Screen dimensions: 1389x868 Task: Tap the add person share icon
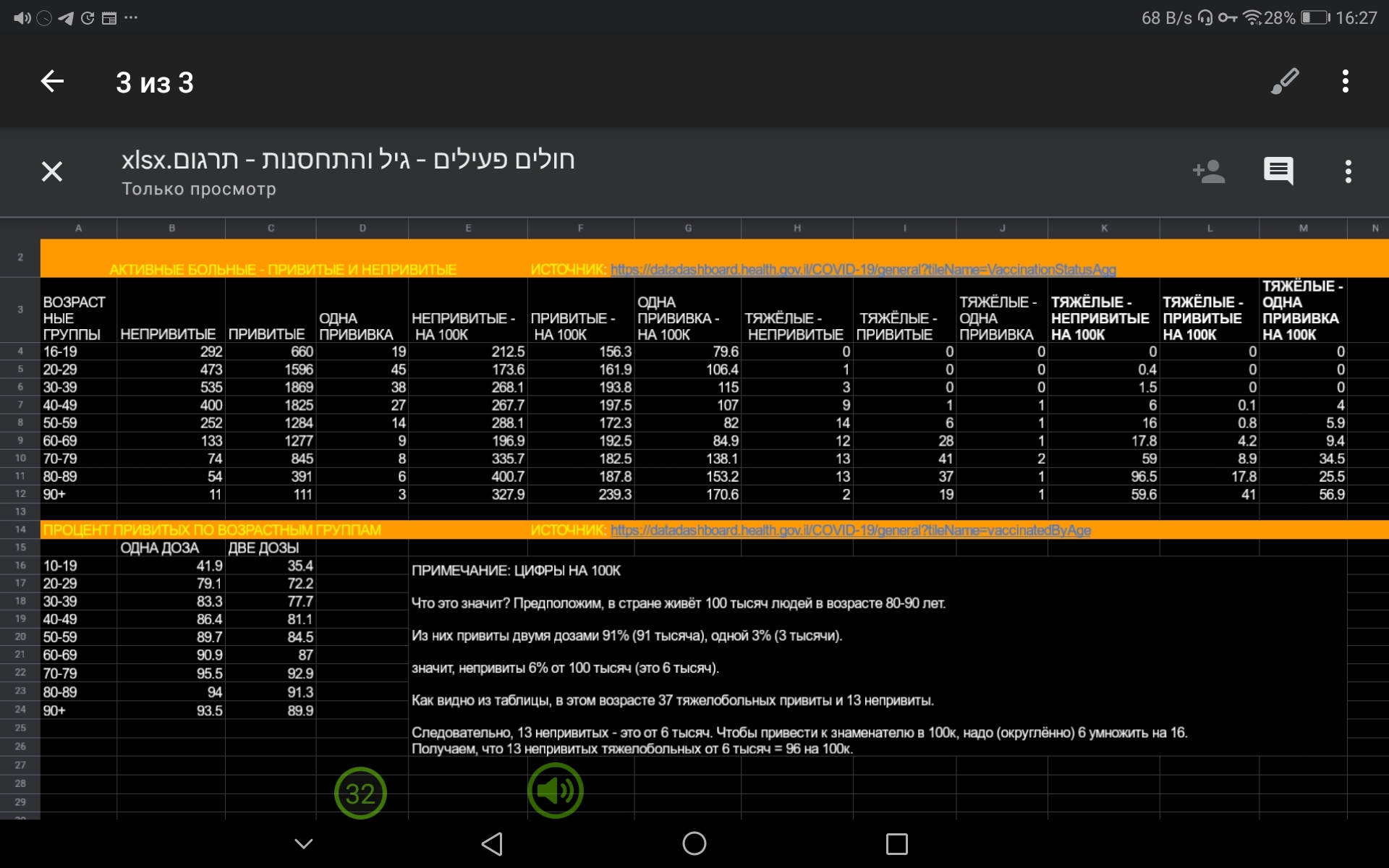1208,171
